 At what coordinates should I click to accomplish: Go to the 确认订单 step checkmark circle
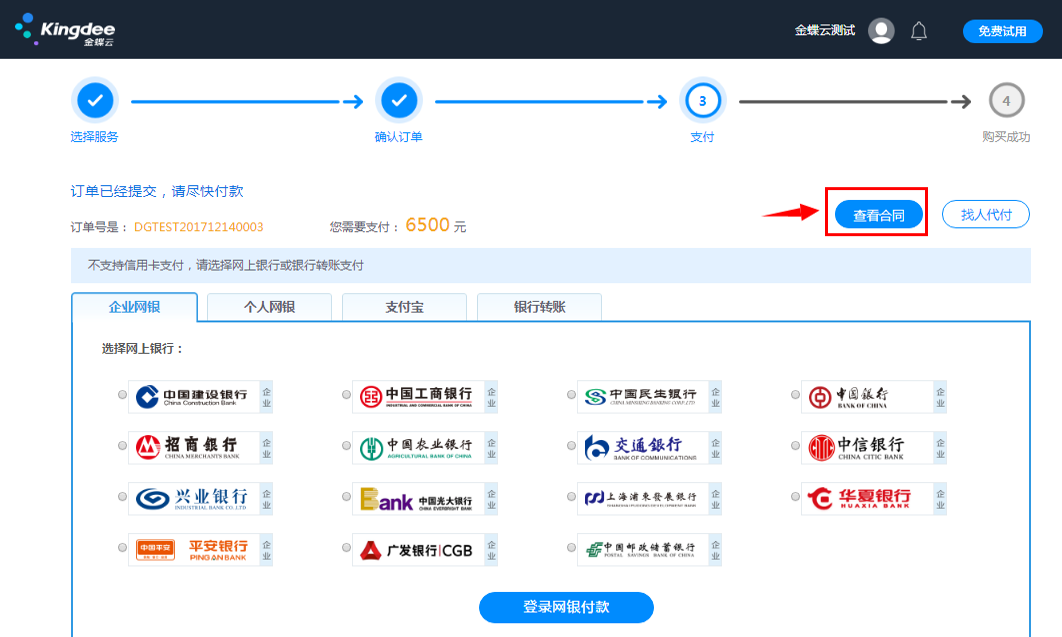pyautogui.click(x=399, y=101)
